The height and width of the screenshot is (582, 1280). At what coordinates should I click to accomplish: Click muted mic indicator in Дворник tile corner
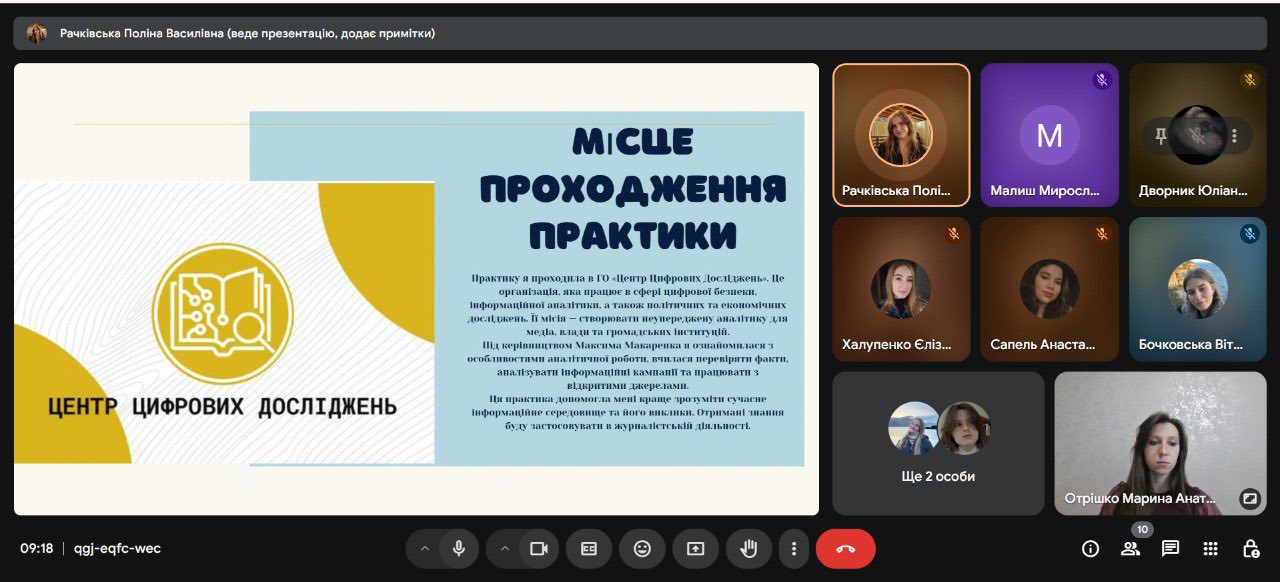tap(1250, 80)
